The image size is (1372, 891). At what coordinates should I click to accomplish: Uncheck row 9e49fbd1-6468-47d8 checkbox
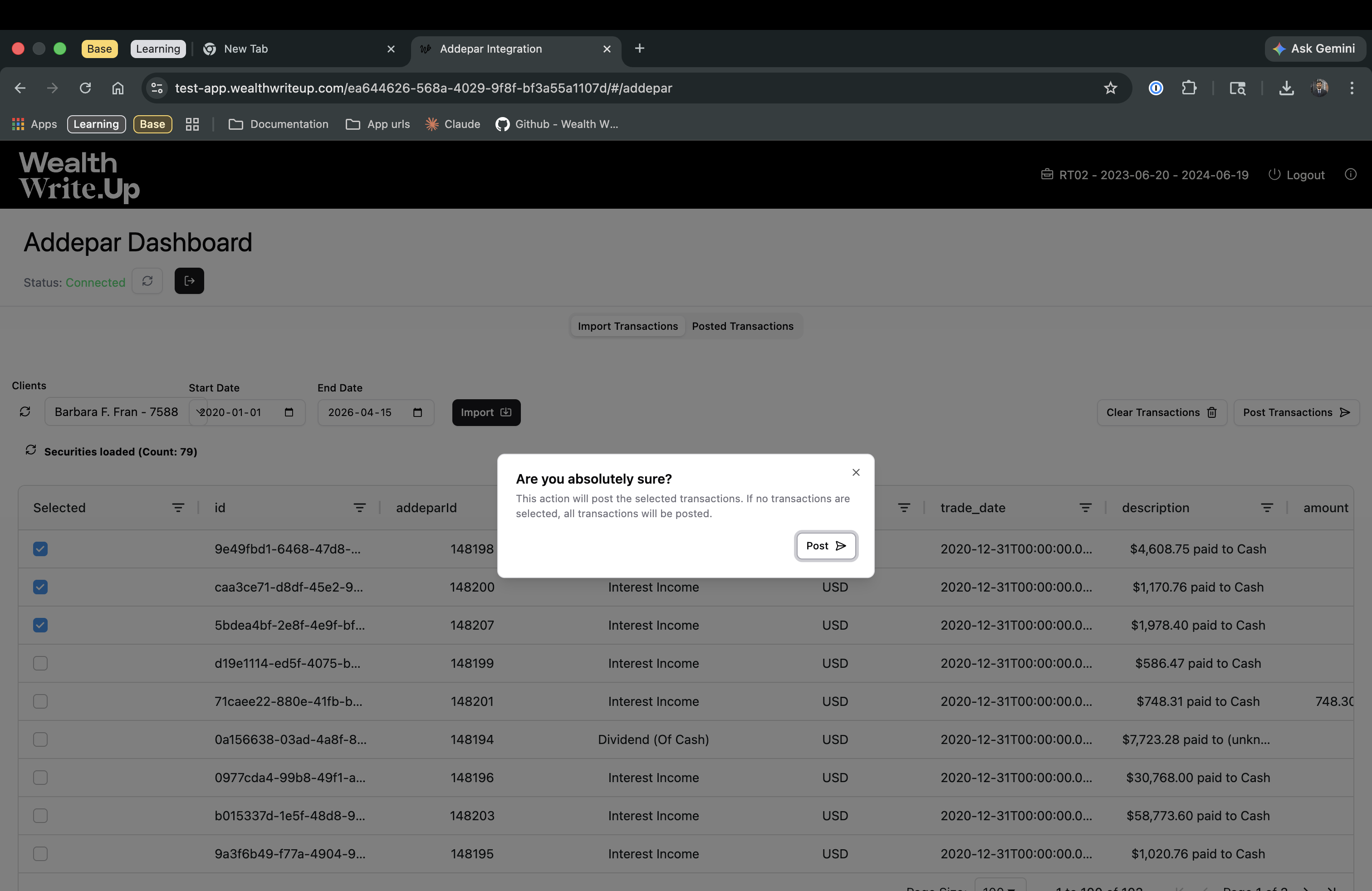tap(40, 548)
